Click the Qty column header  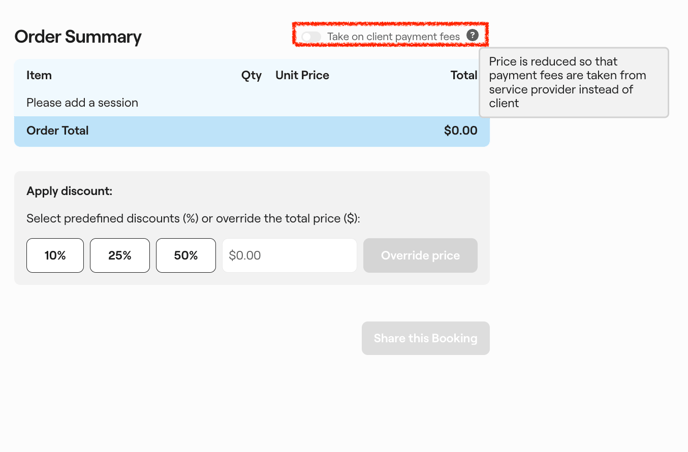(251, 75)
